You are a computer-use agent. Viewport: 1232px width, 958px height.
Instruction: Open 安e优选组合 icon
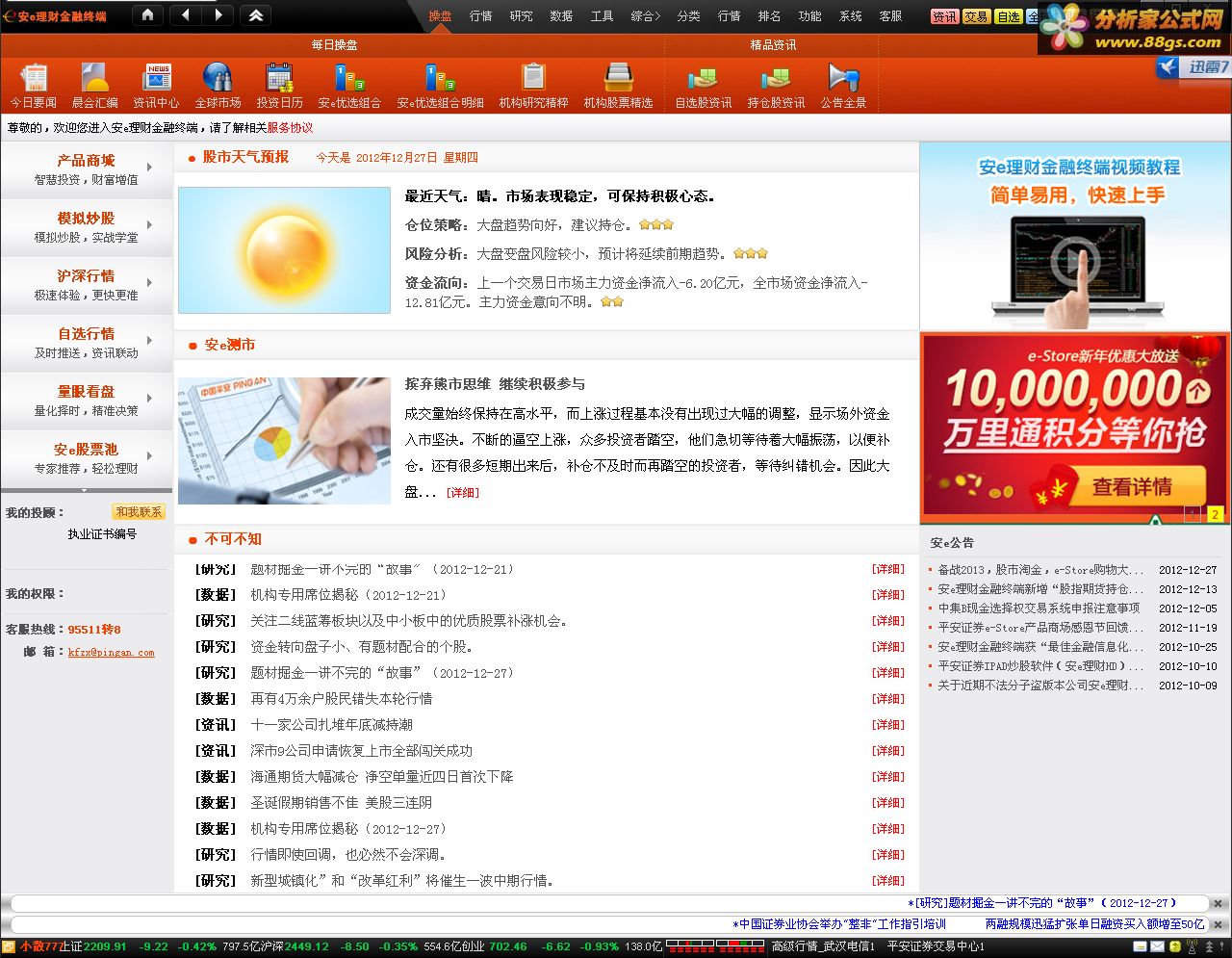pos(349,86)
